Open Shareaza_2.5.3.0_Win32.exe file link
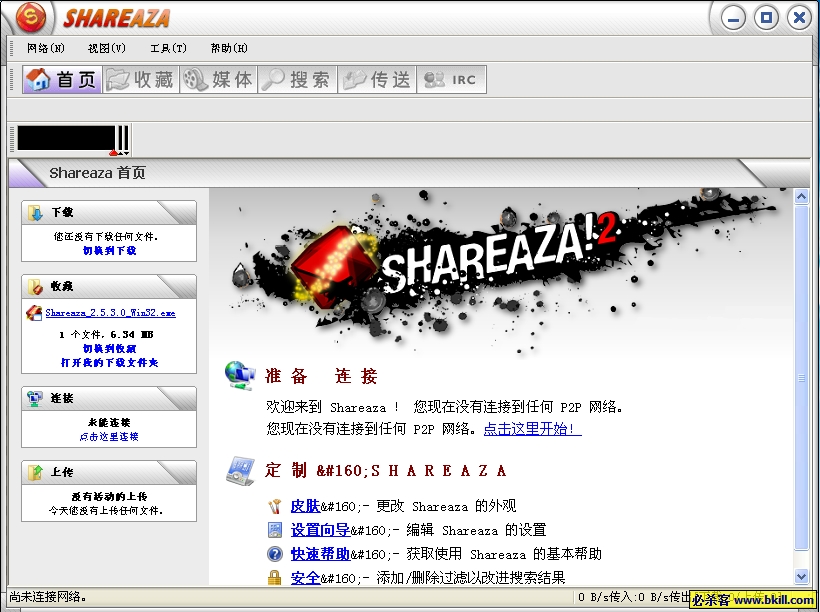The height and width of the screenshot is (612, 820). [110, 313]
